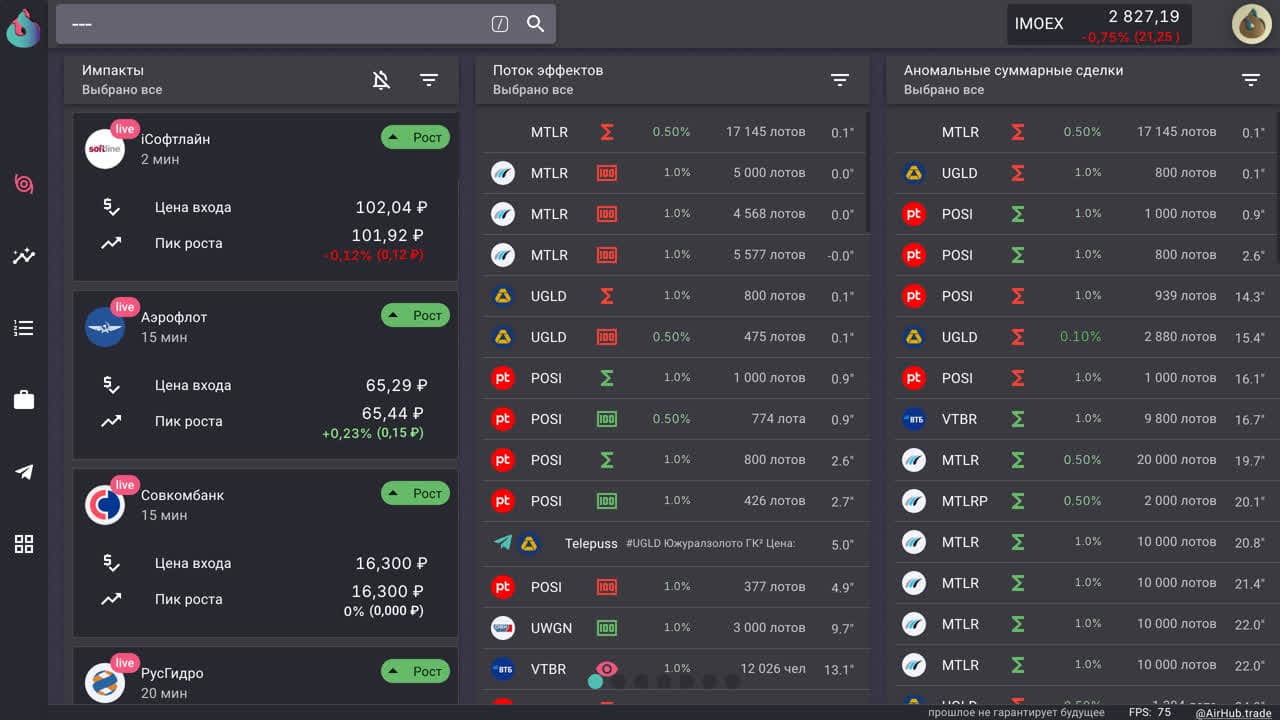Click FPS counter in status bar
The width and height of the screenshot is (1280, 720).
[x=1150, y=712]
